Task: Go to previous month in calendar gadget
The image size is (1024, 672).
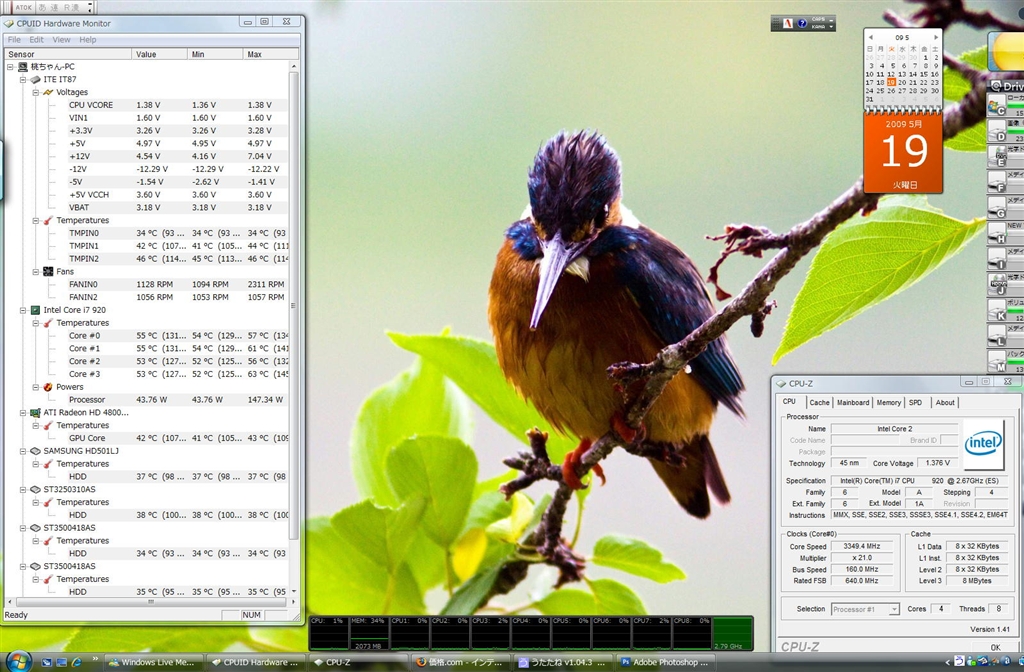Action: click(870, 37)
